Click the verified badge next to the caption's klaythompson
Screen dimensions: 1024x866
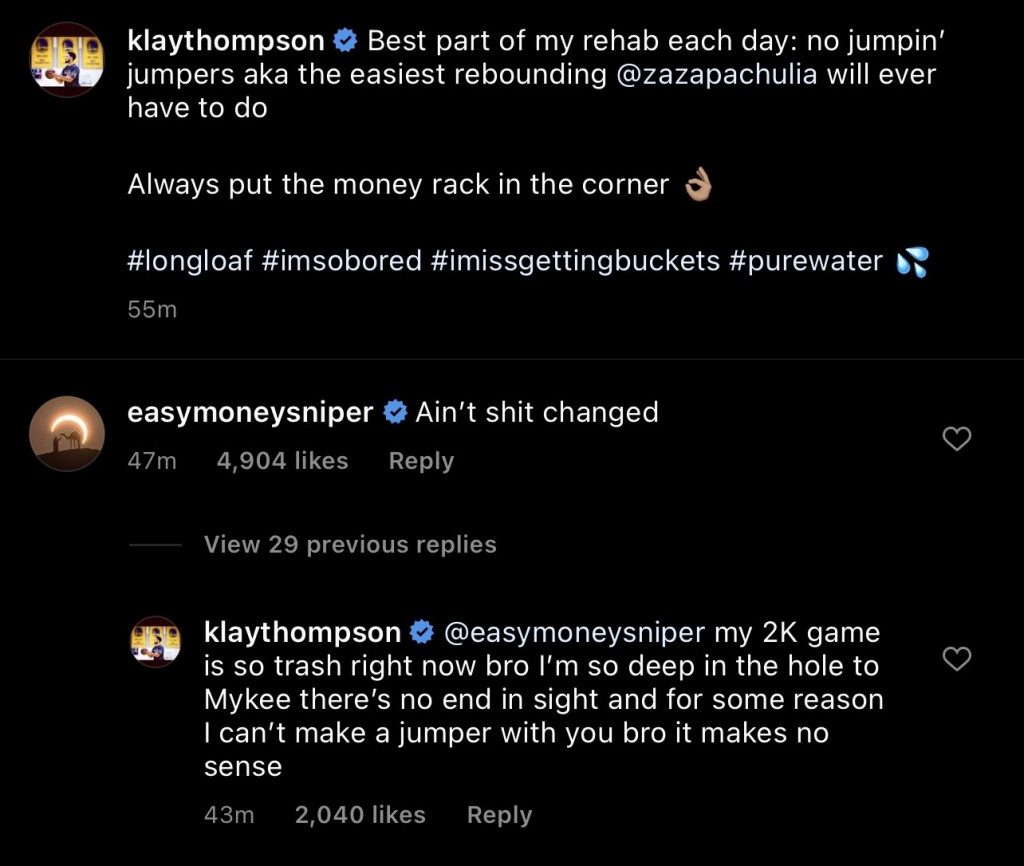coord(346,42)
